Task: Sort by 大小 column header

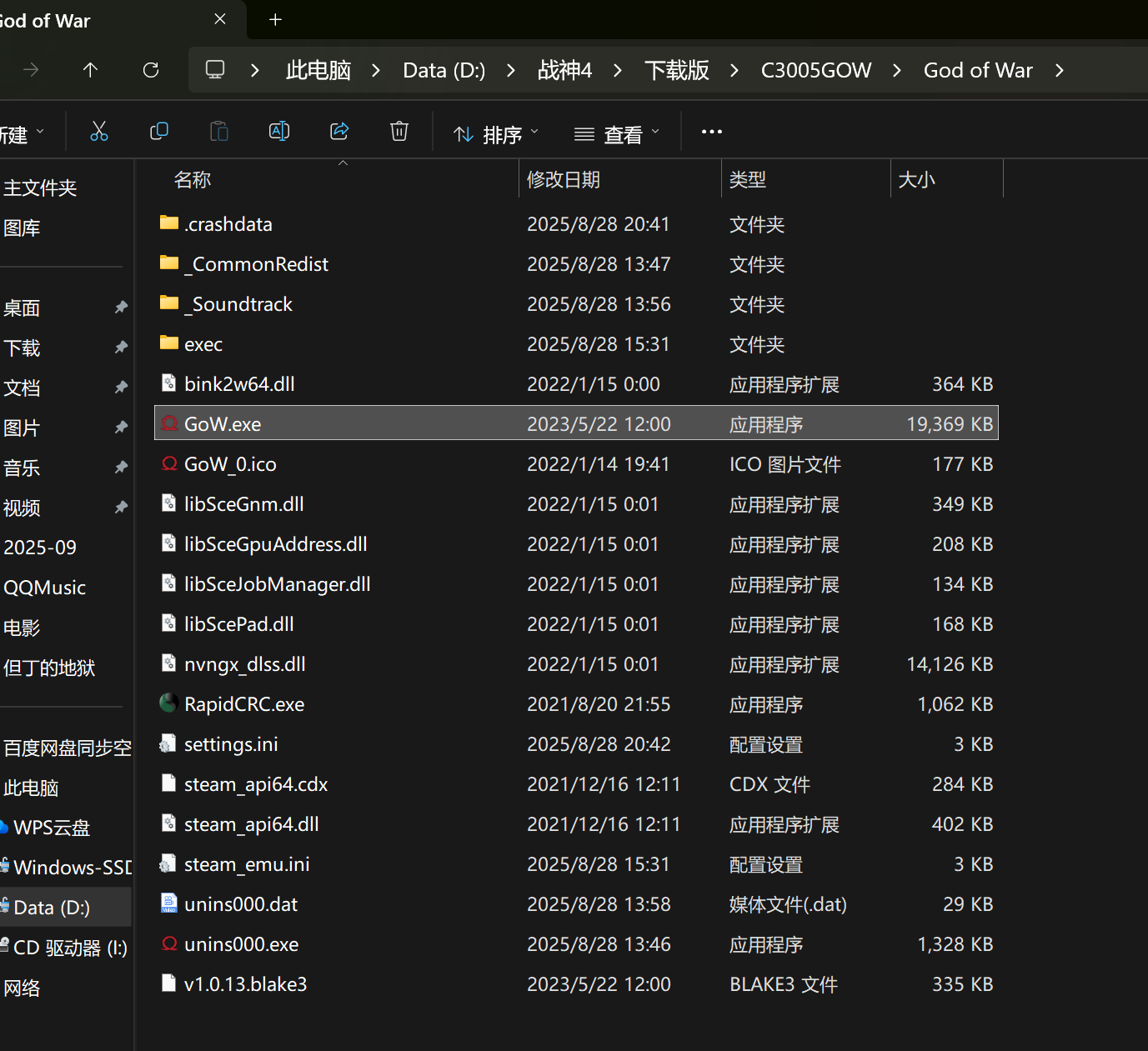Action: [x=916, y=180]
